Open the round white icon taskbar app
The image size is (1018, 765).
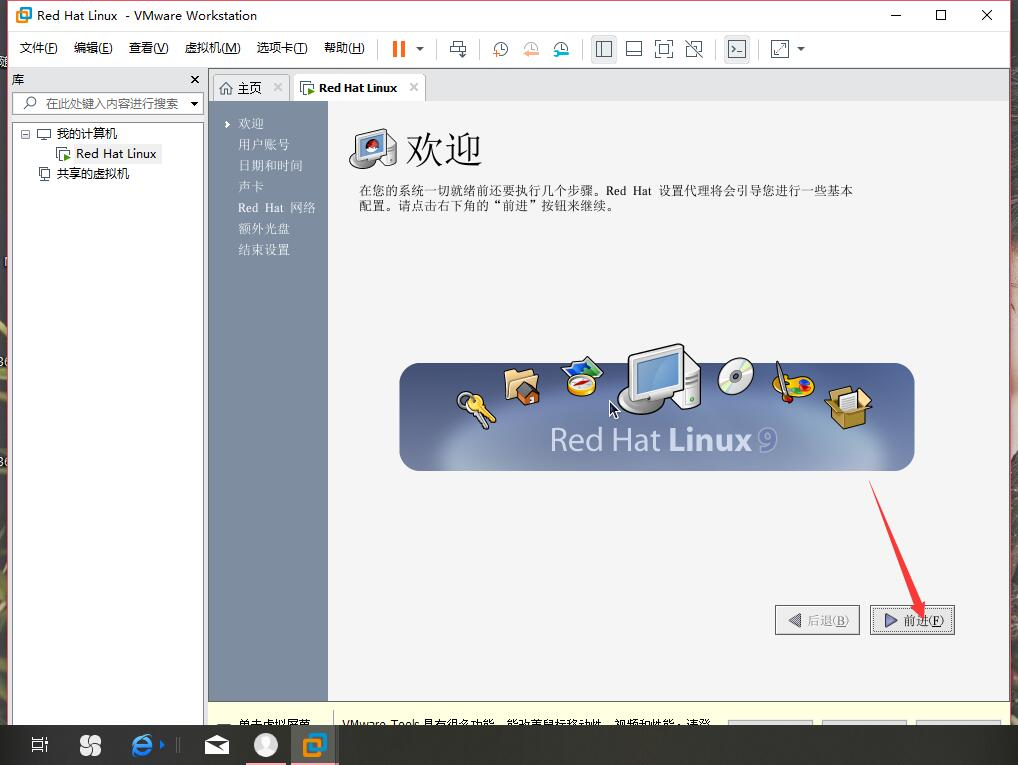tap(266, 745)
